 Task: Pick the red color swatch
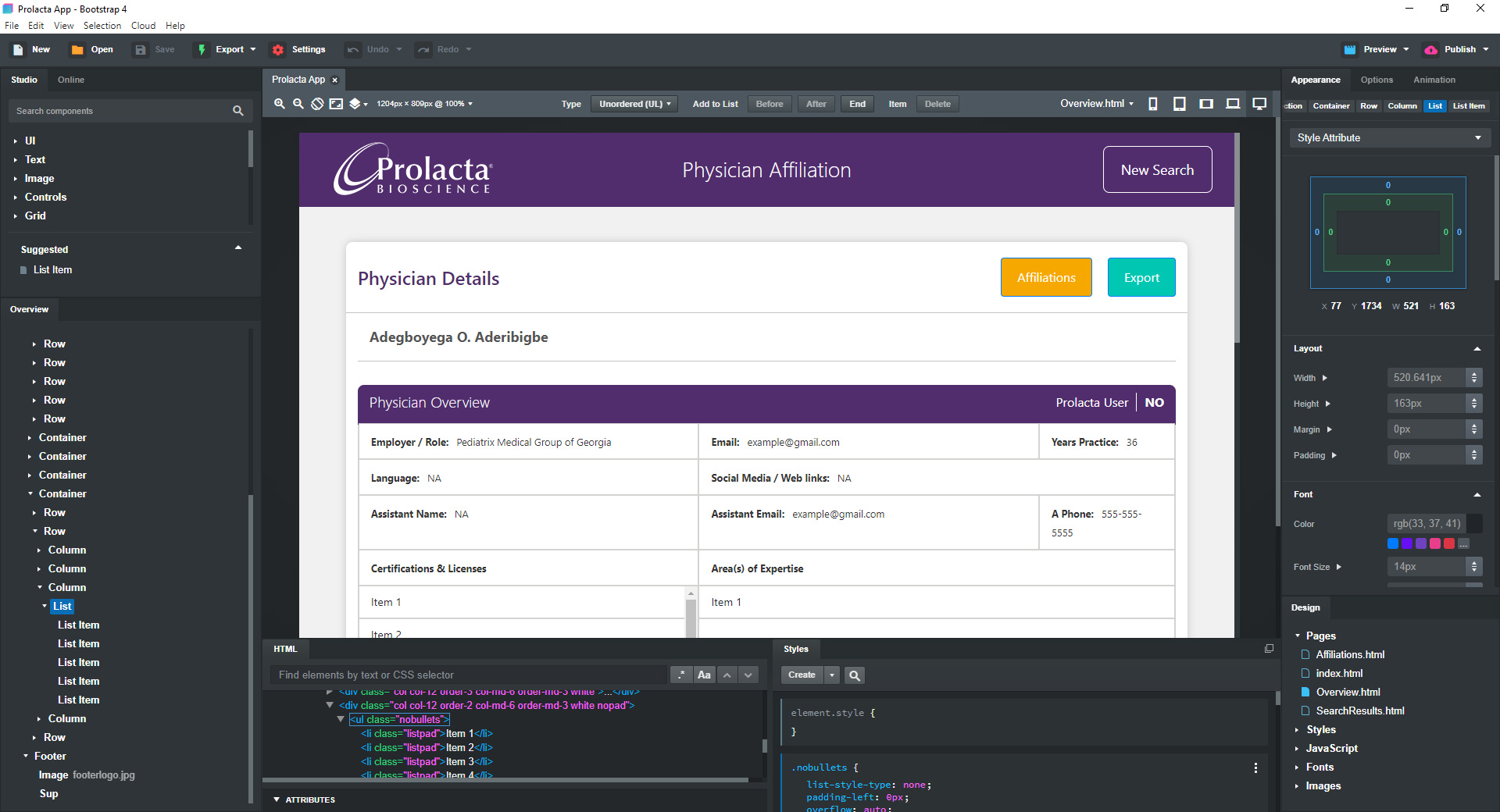[x=1449, y=544]
